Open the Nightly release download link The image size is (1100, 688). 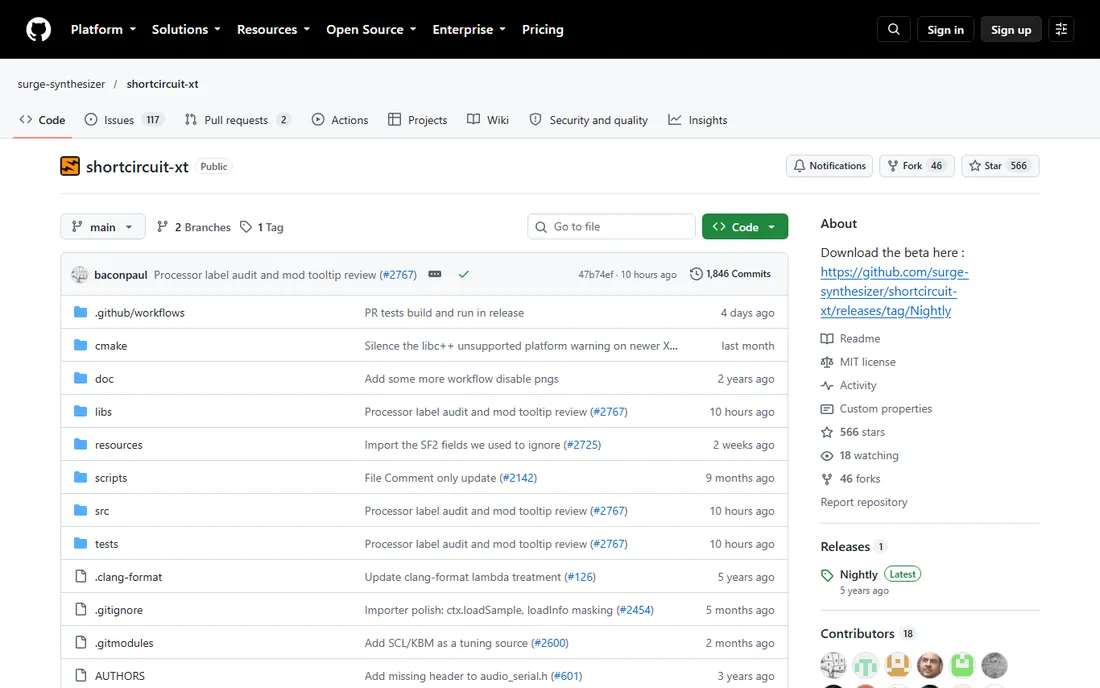[894, 291]
